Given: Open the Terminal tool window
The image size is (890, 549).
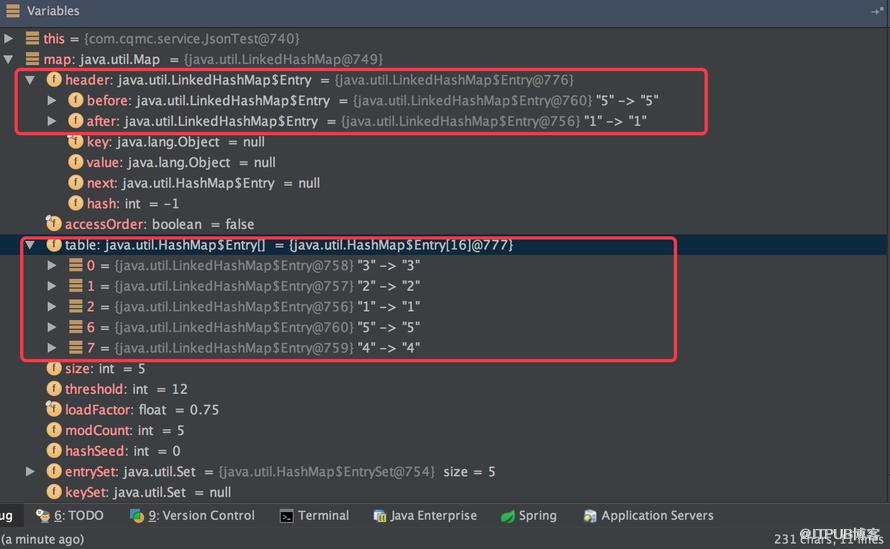Looking at the screenshot, I should (314, 516).
